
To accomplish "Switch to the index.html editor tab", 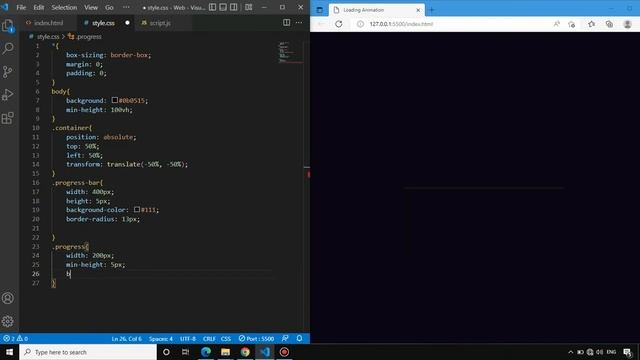I will pos(48,23).
